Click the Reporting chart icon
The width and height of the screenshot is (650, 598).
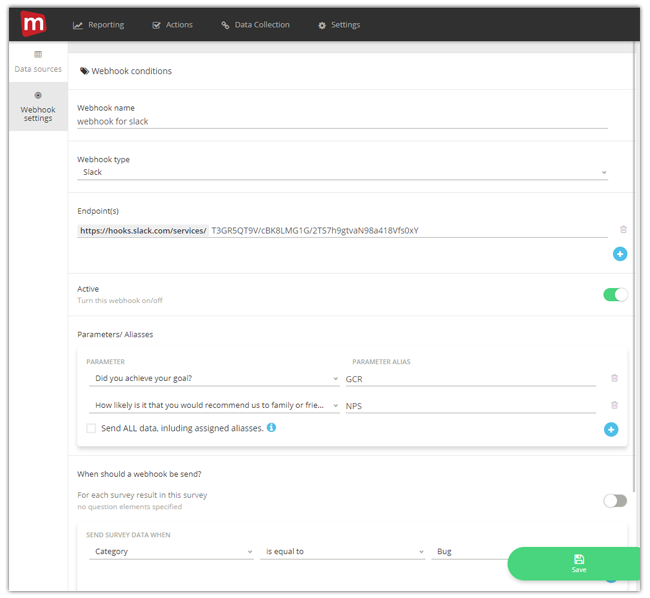(x=78, y=26)
